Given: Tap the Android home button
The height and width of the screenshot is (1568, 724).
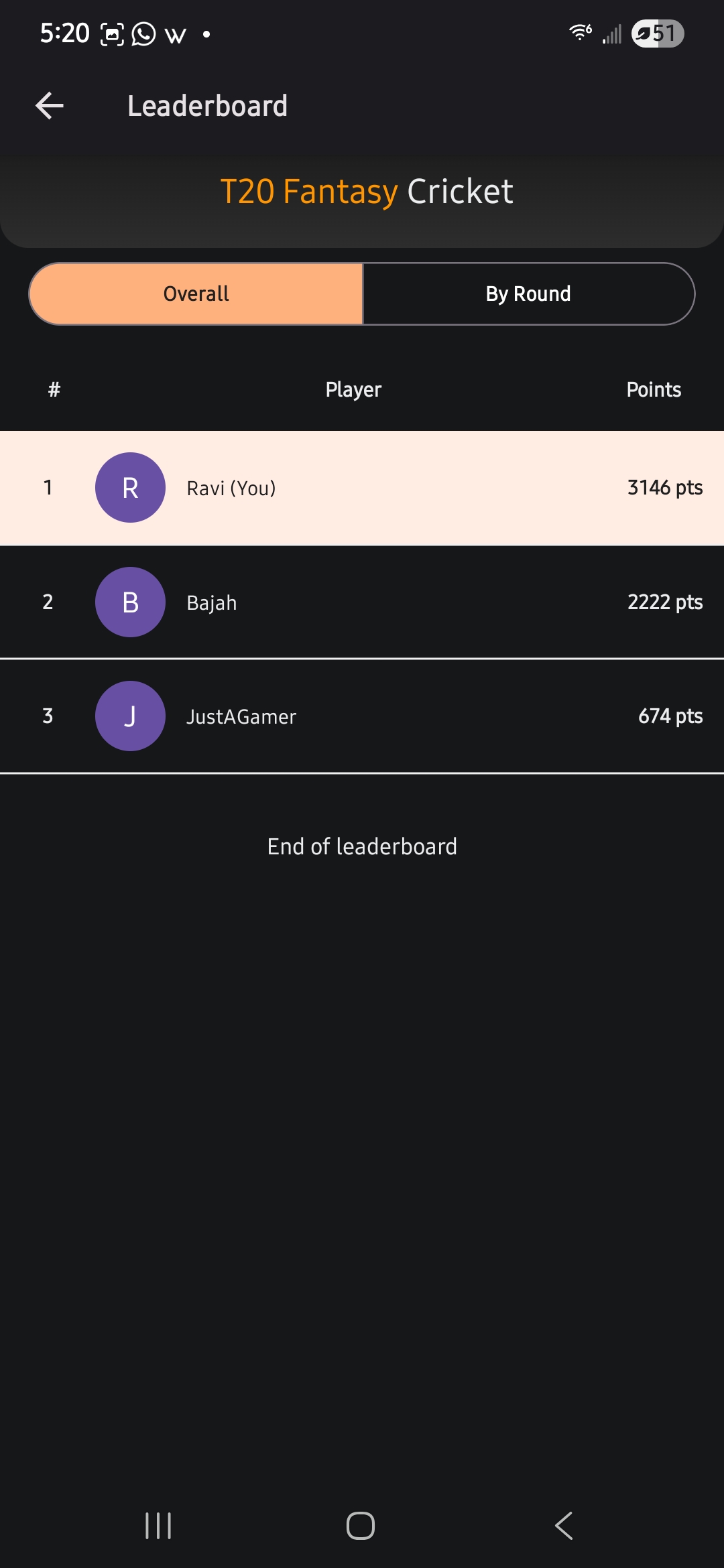Looking at the screenshot, I should (x=361, y=1526).
